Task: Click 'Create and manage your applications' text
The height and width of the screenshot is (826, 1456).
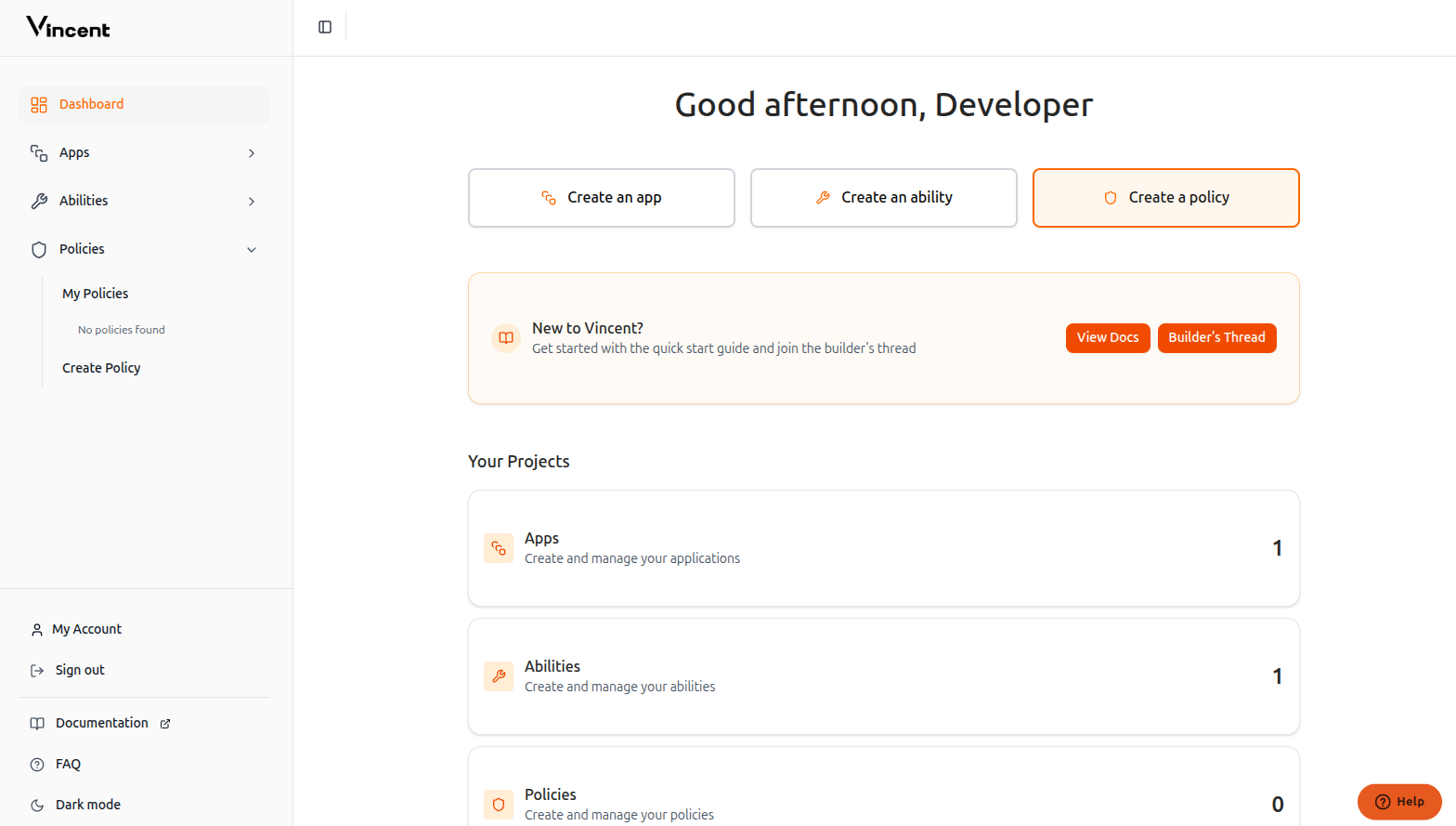Action: (632, 559)
